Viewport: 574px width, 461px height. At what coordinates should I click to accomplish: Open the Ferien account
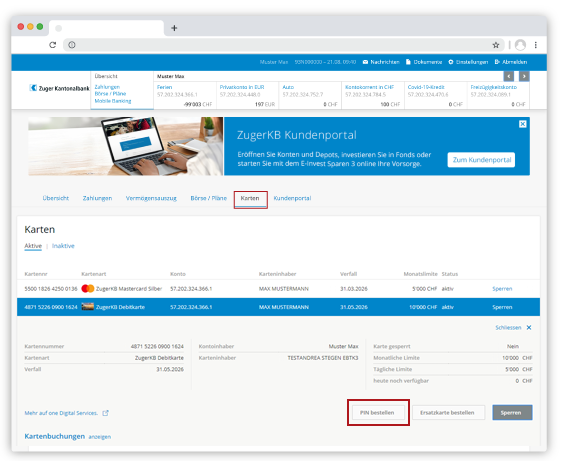click(x=185, y=95)
